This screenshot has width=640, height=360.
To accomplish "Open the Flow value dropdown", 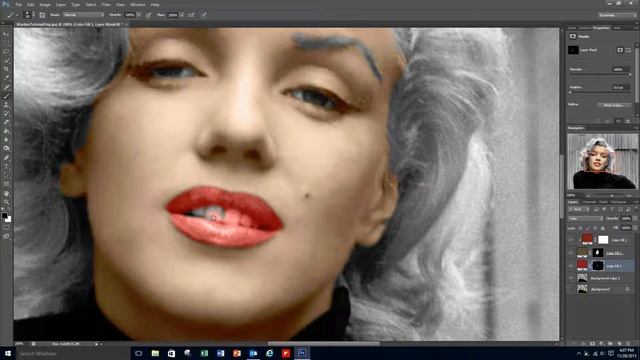I will pyautogui.click(x=182, y=15).
